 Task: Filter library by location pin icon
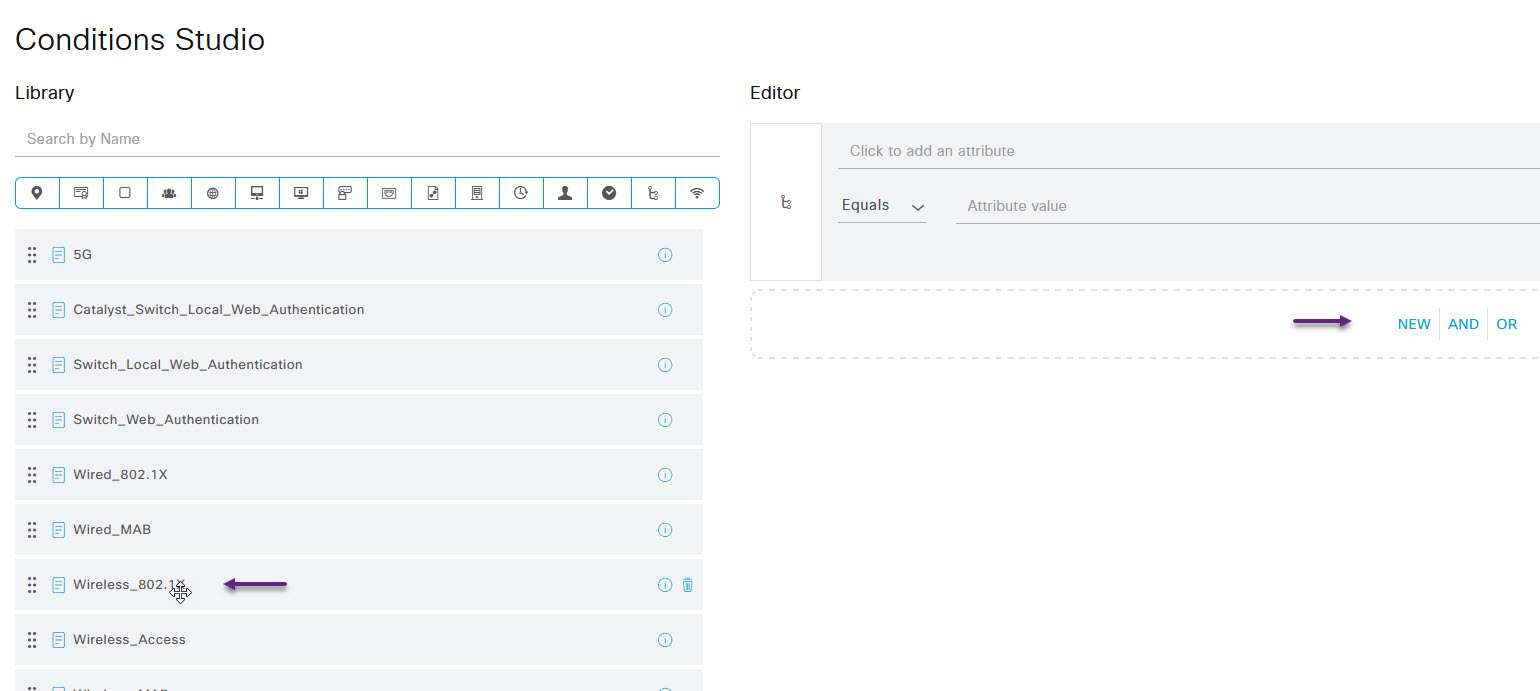(x=37, y=193)
